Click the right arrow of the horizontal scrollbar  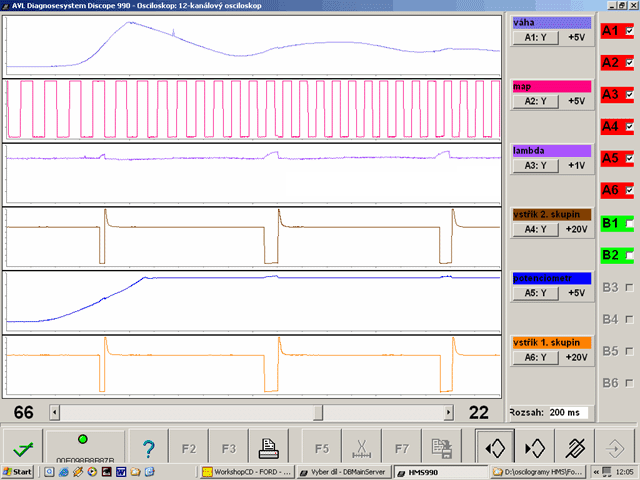coord(449,412)
